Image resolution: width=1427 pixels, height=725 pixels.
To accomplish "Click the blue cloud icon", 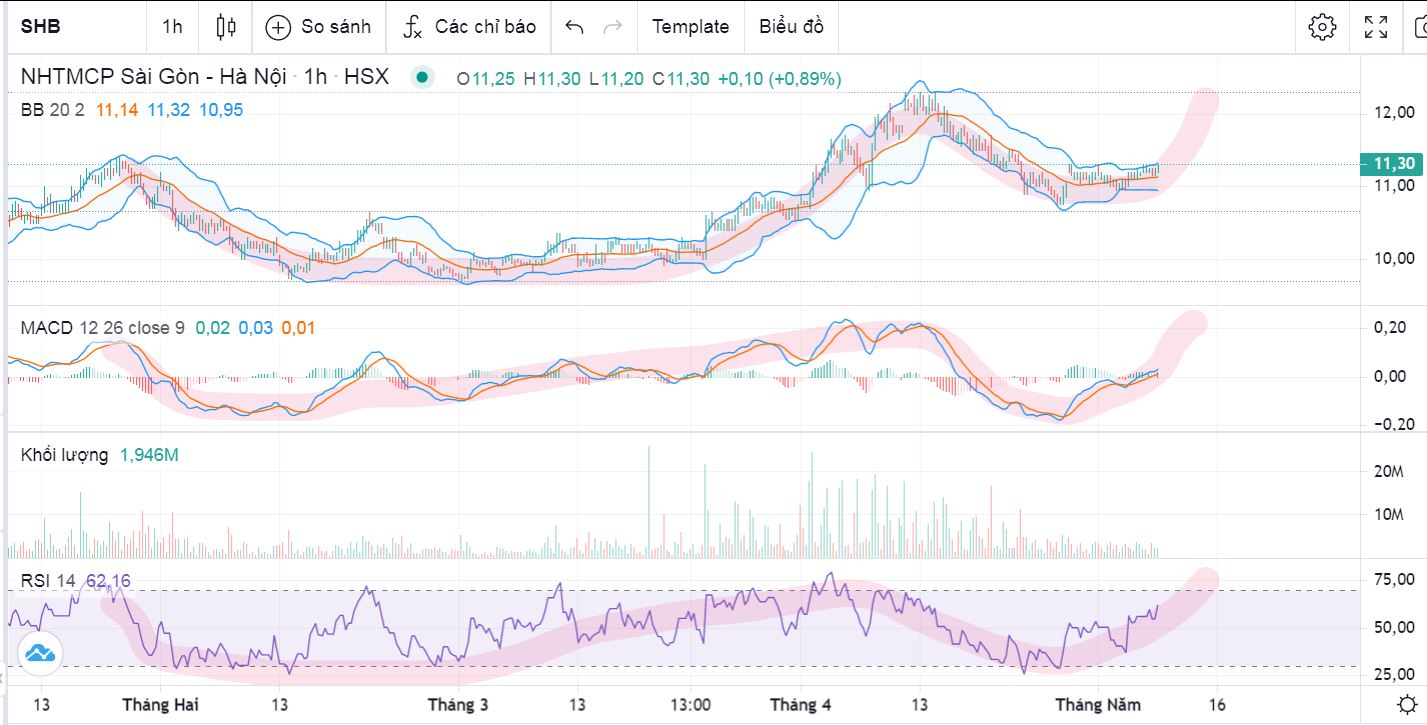I will coord(39,654).
